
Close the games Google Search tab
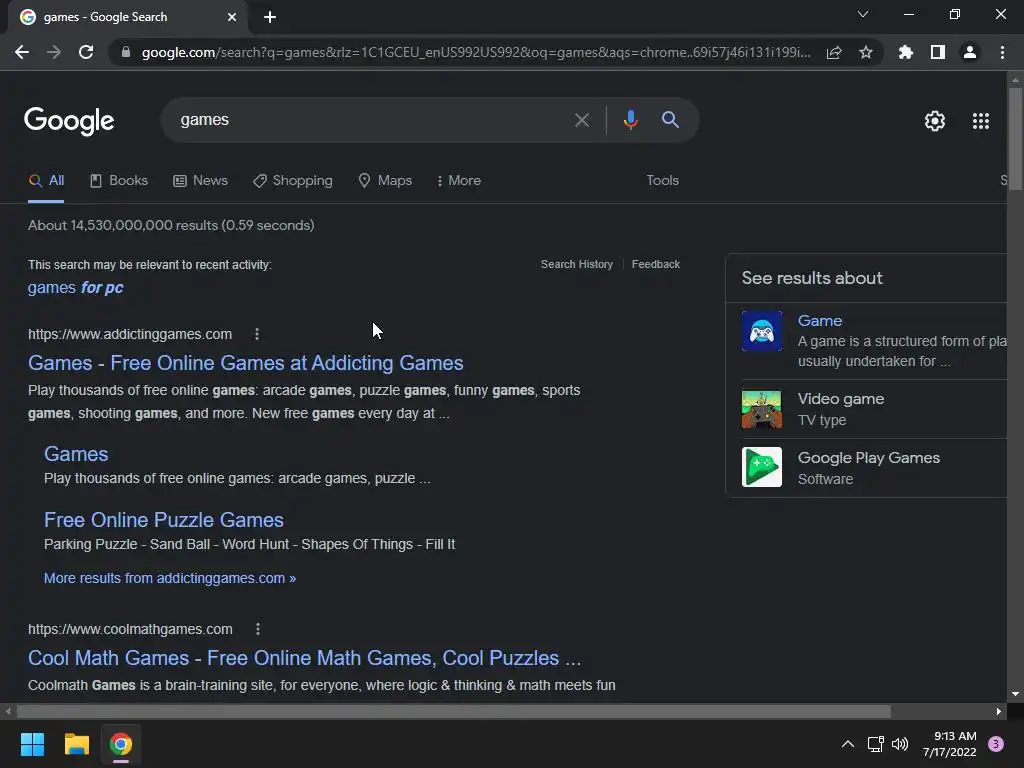click(x=232, y=17)
